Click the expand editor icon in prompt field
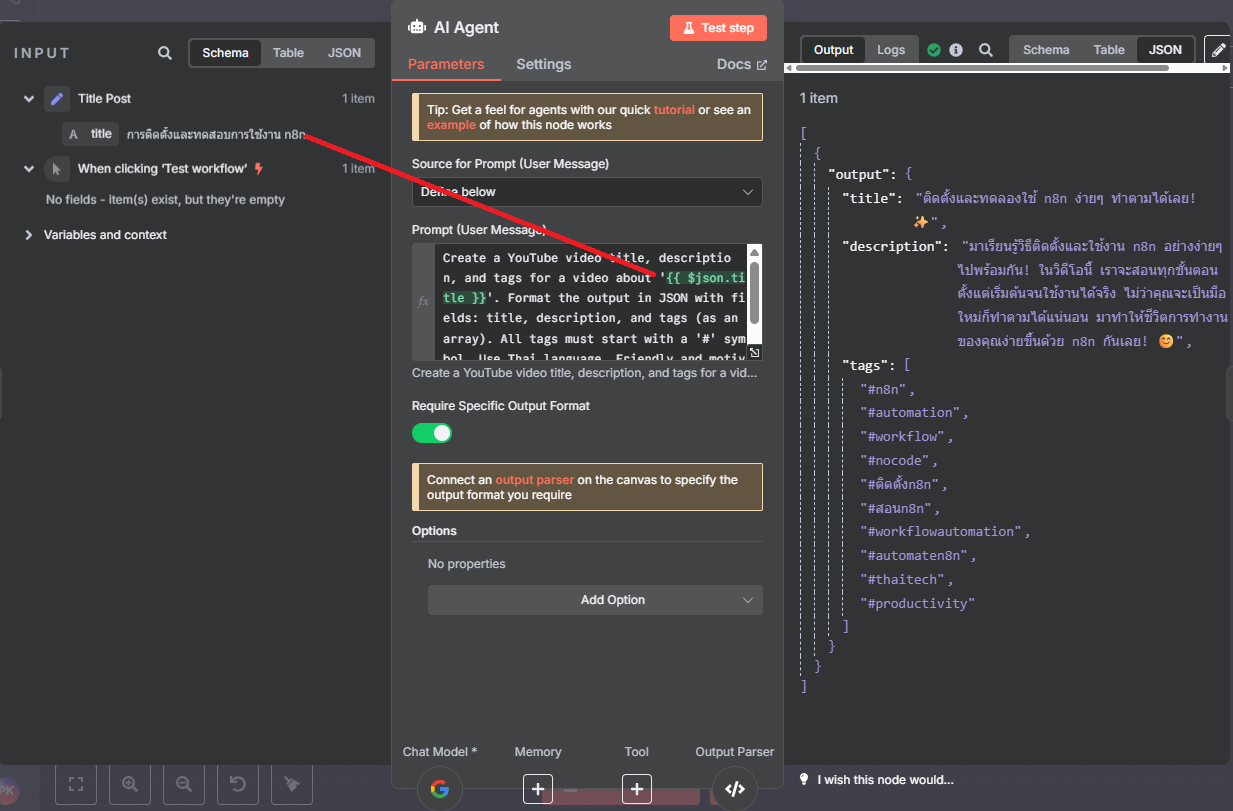This screenshot has width=1233, height=811. [x=754, y=352]
